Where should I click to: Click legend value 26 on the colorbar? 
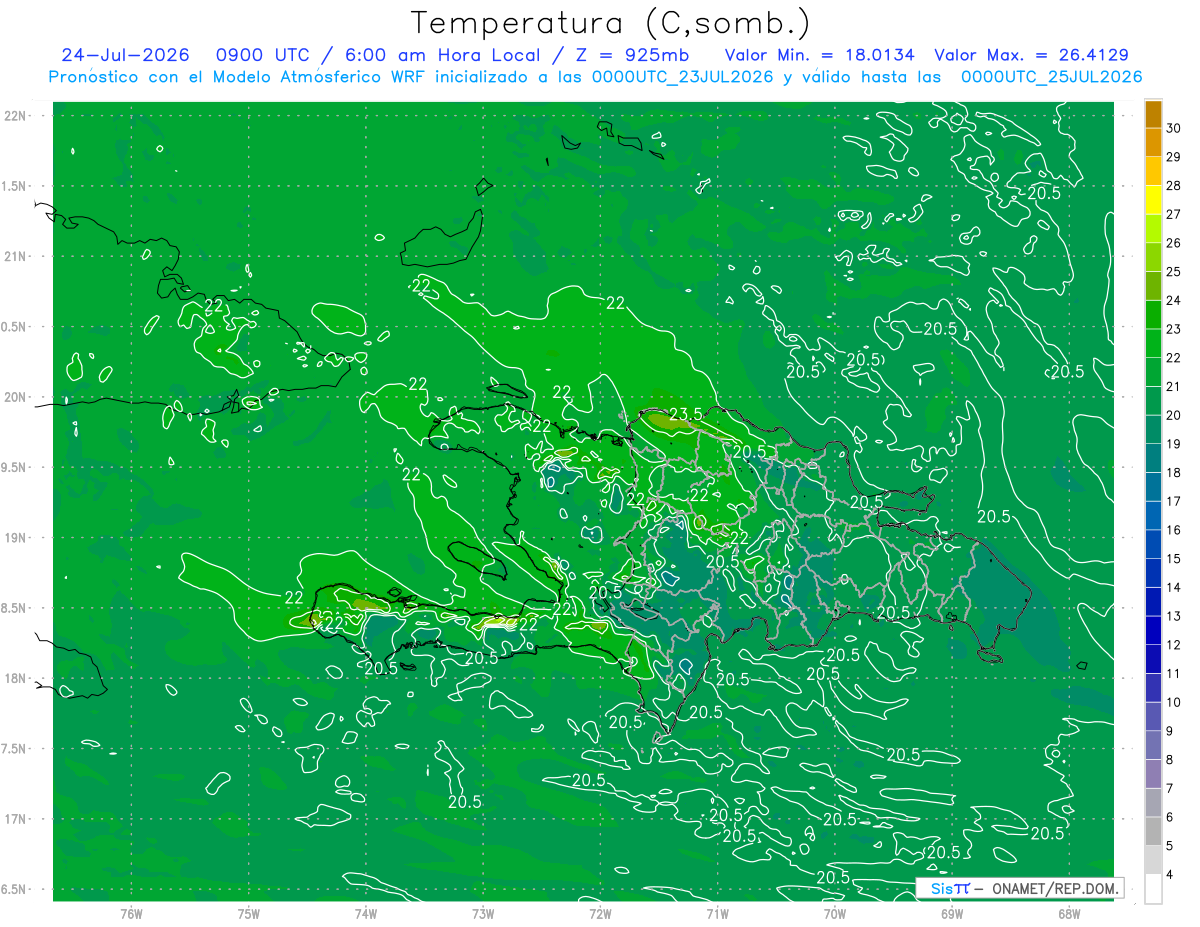click(1174, 243)
